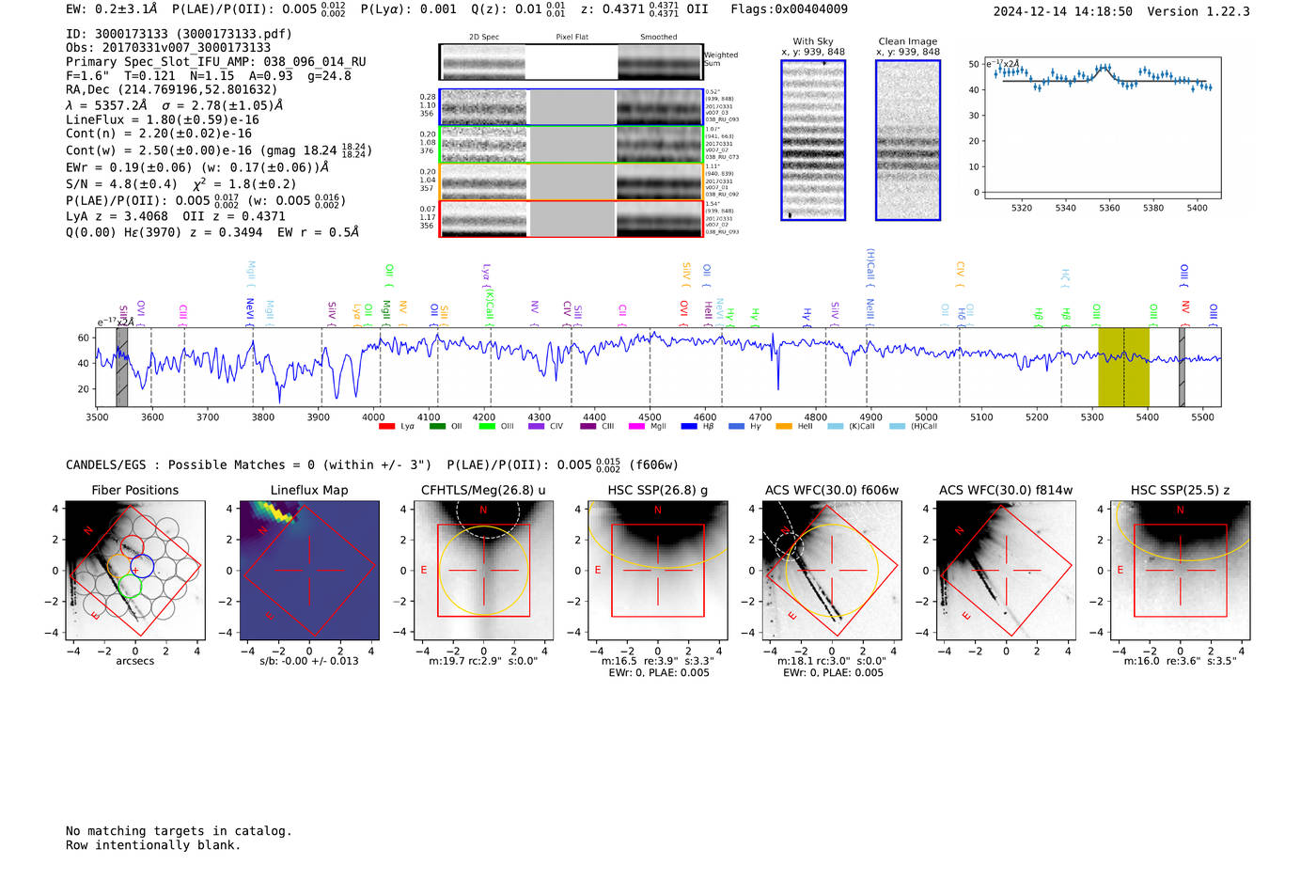Click the yellow highlighted band in spectrum
The width and height of the screenshot is (1316, 896).
coord(1123,367)
